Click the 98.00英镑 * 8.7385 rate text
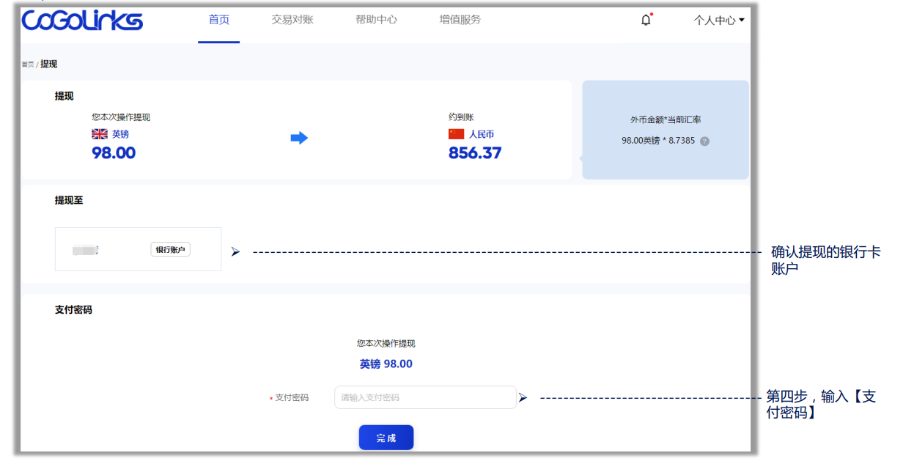The height and width of the screenshot is (461, 903). (658, 141)
